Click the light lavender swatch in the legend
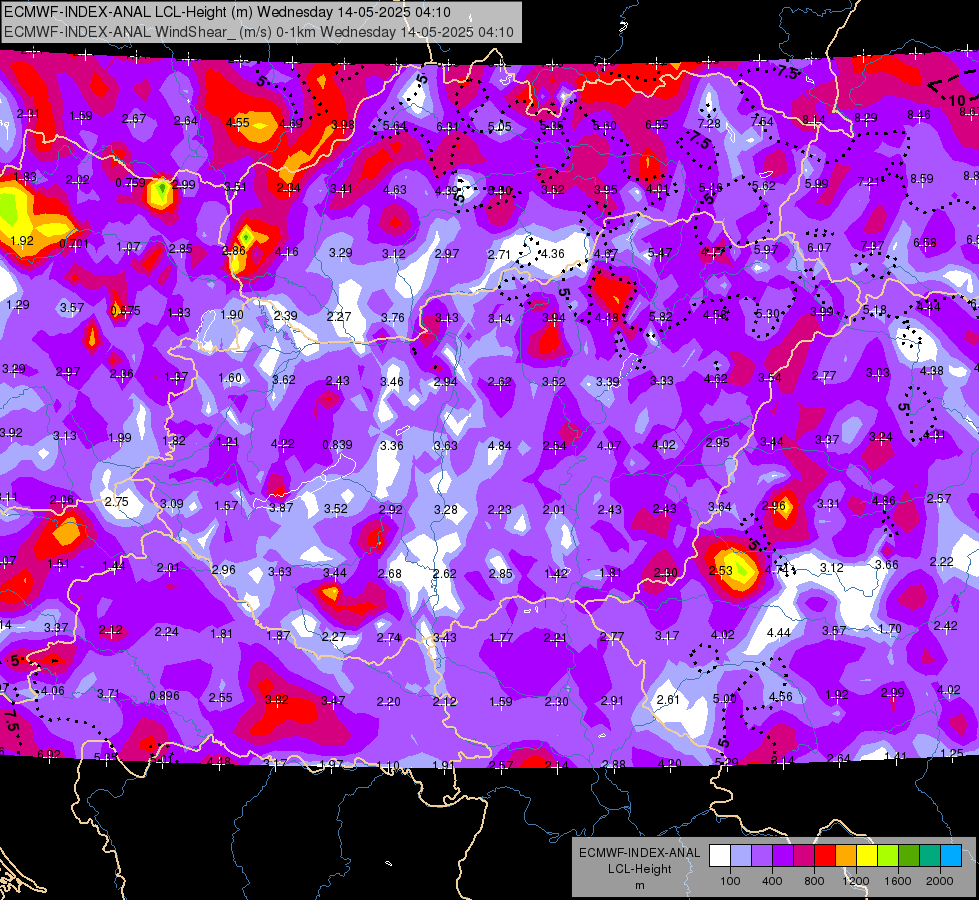 coord(740,856)
